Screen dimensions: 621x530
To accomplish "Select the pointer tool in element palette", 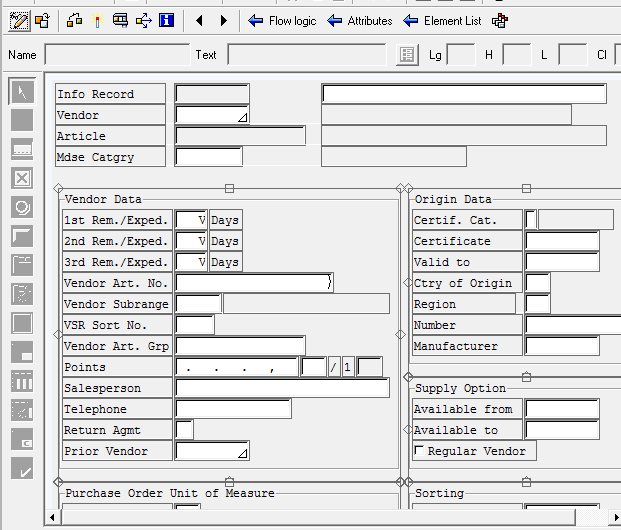I will (22, 92).
